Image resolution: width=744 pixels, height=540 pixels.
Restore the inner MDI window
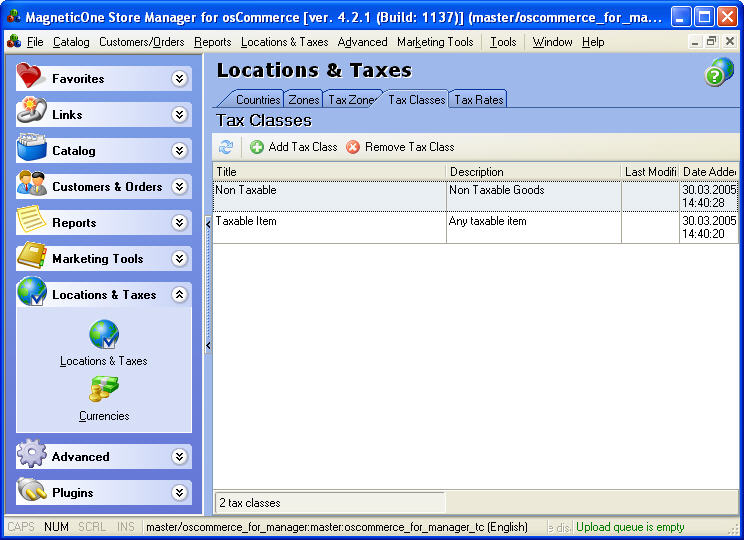[x=711, y=42]
